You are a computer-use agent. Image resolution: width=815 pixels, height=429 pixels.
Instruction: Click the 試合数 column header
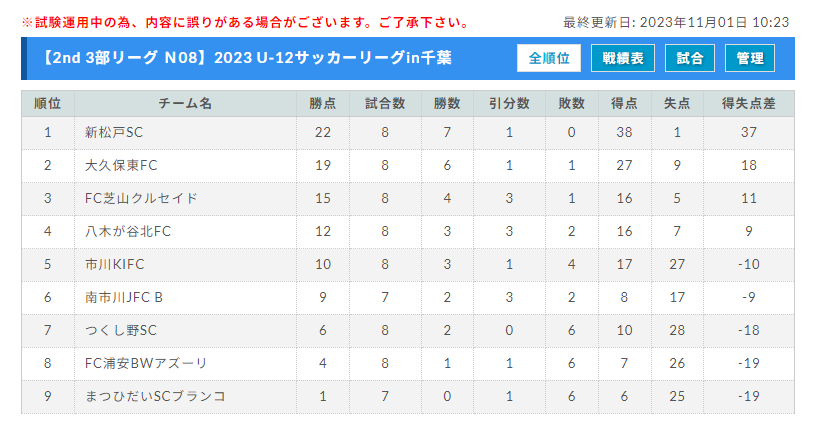point(385,103)
